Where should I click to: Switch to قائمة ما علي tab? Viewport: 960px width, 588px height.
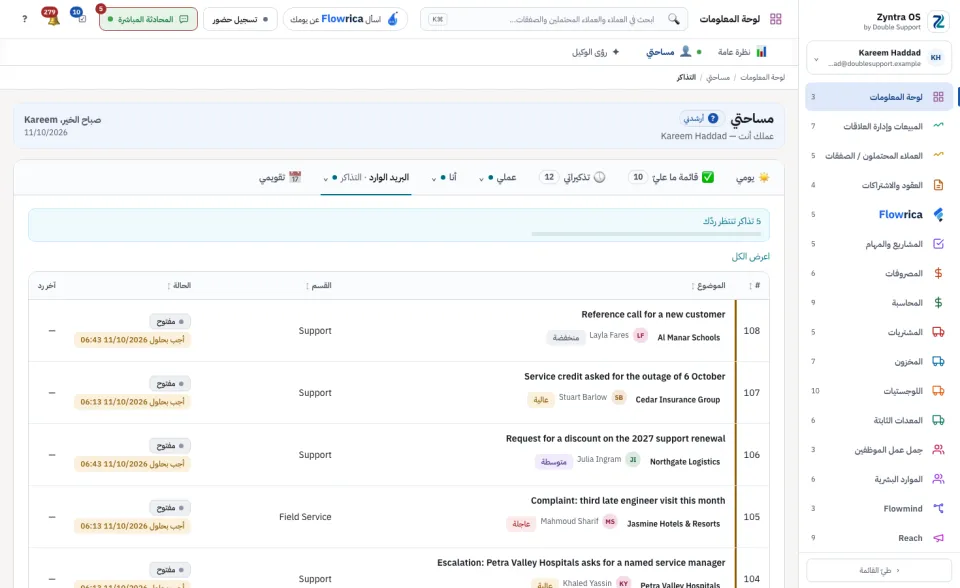(671, 177)
